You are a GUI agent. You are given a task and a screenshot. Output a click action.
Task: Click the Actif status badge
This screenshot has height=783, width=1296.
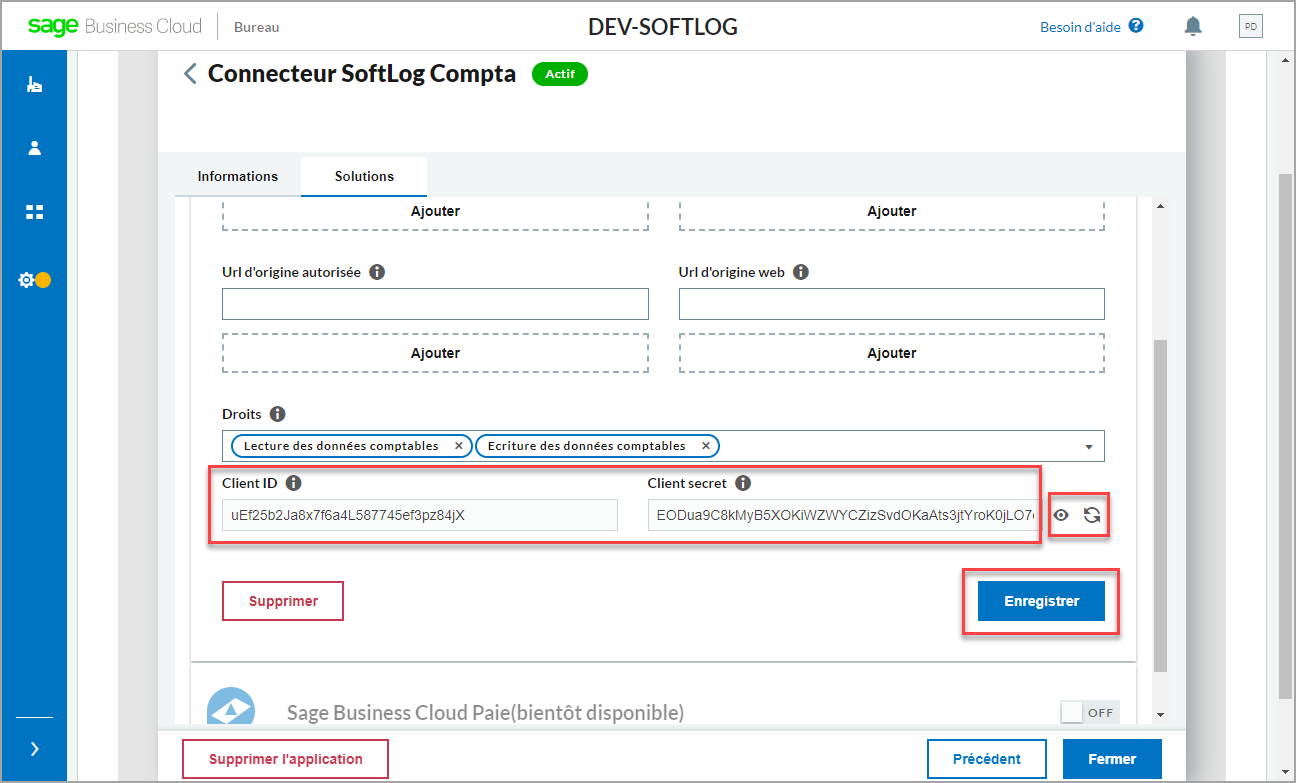[560, 74]
